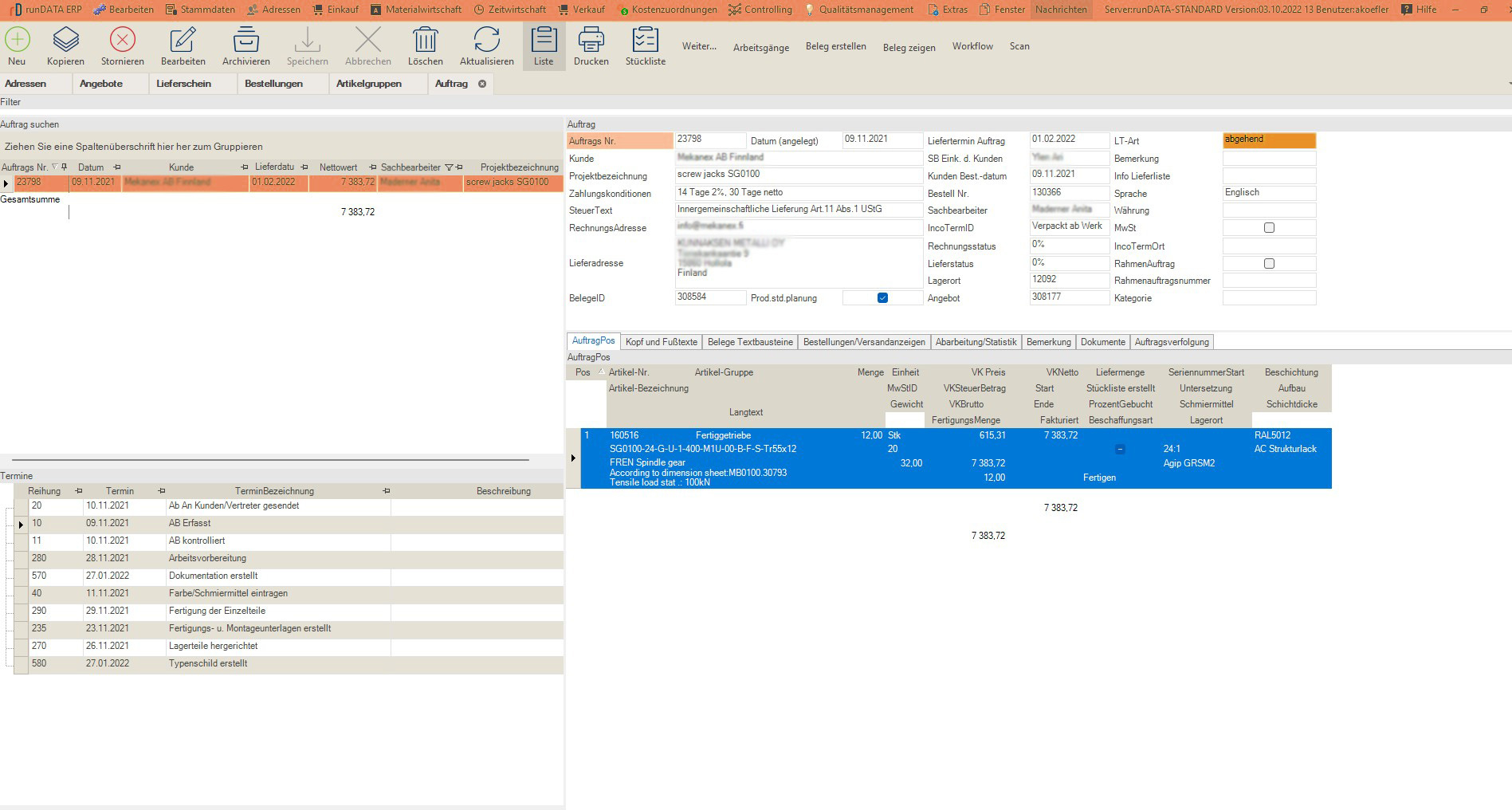Click the orange LT-Art field showing abgehend
The height and width of the screenshot is (810, 1512).
(x=1270, y=140)
